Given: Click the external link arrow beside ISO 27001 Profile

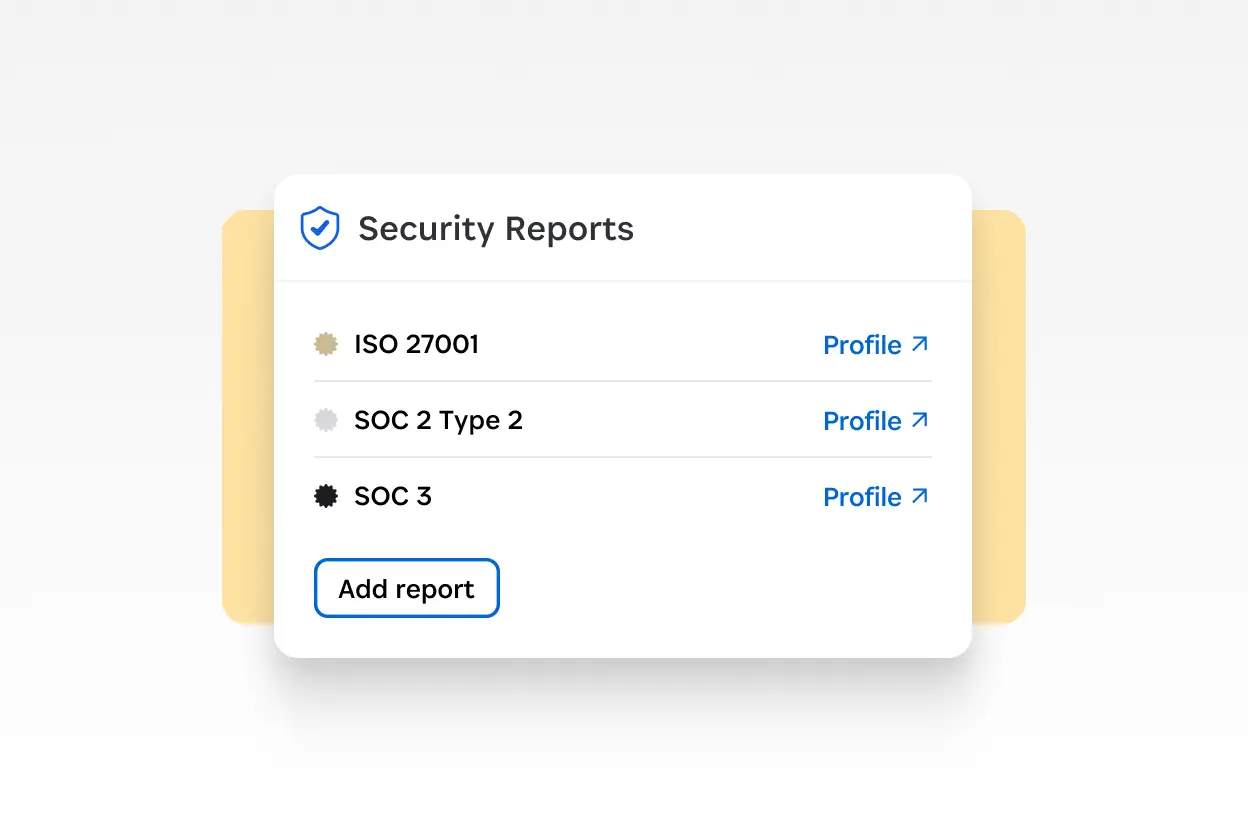Looking at the screenshot, I should pos(920,344).
